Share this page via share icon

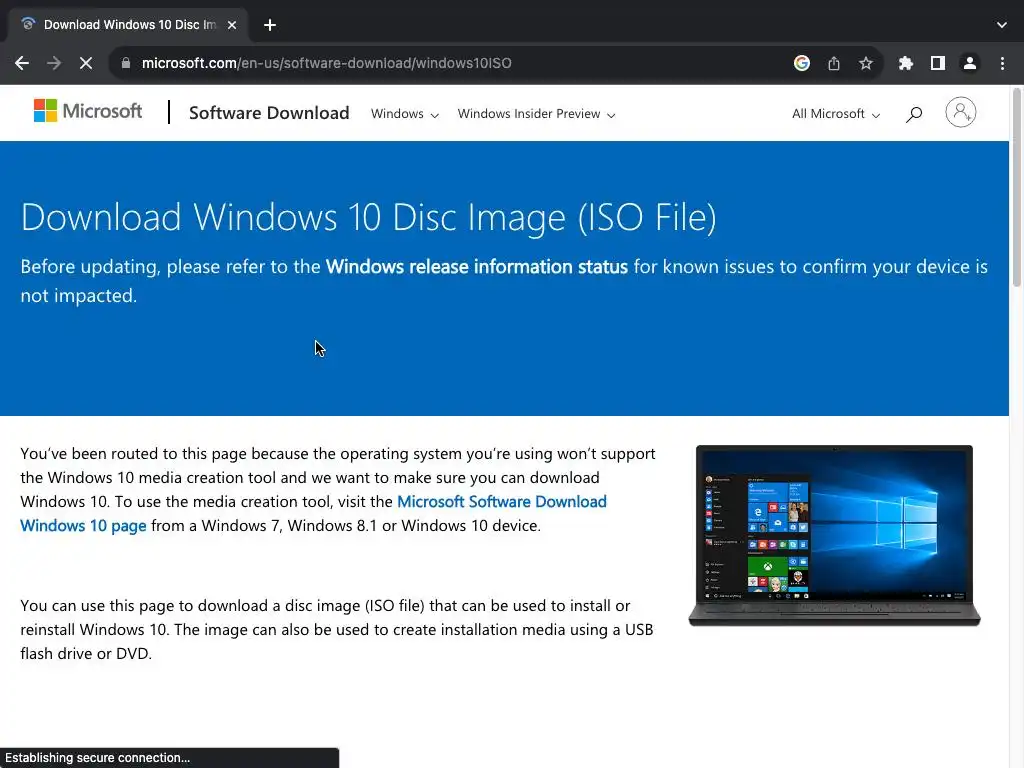tap(833, 63)
